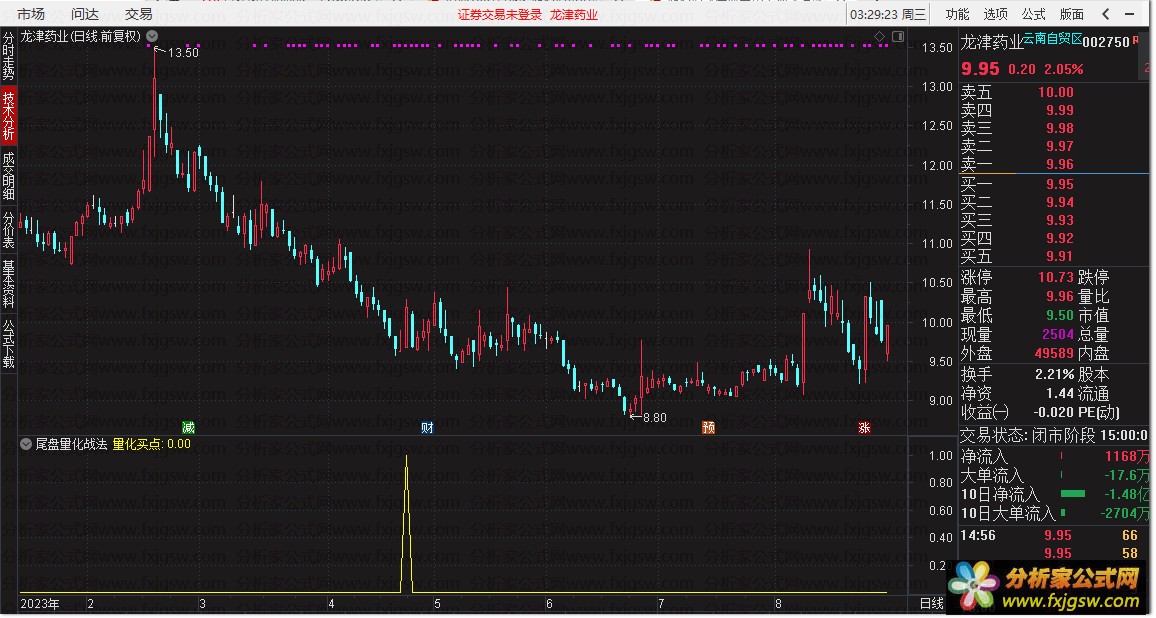The image size is (1156, 618).
Task: Click the 10日大单流入 row label
Action: (x=1008, y=513)
